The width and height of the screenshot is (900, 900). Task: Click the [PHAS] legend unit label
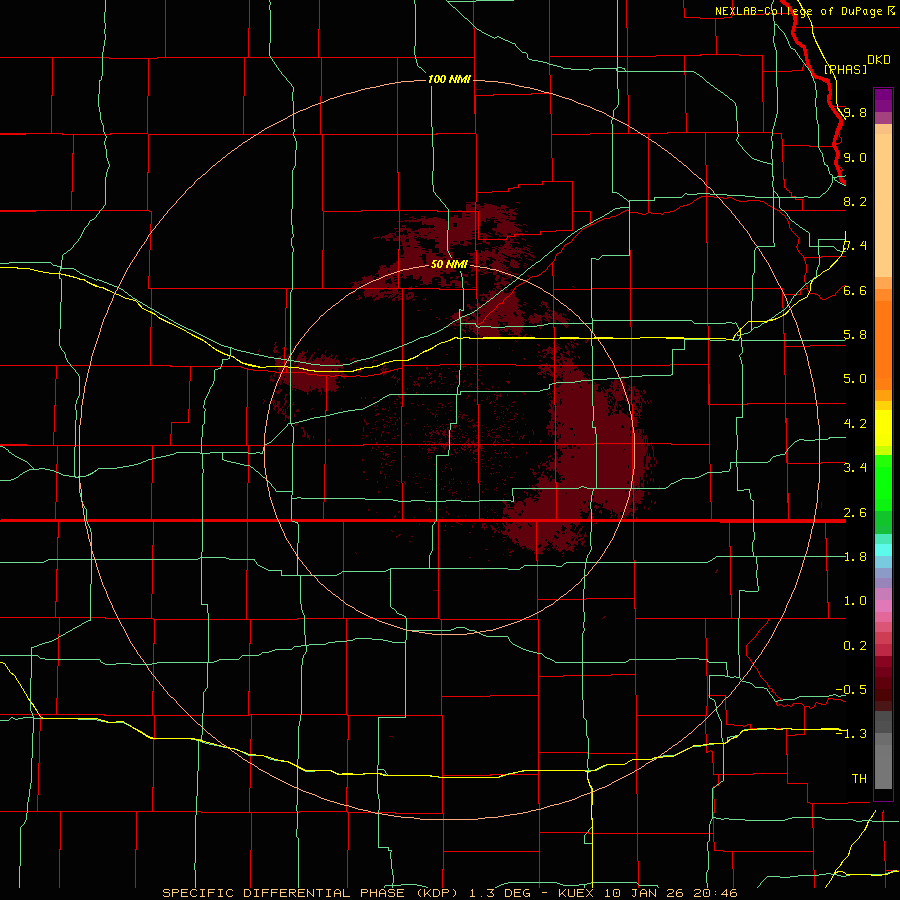tap(845, 69)
